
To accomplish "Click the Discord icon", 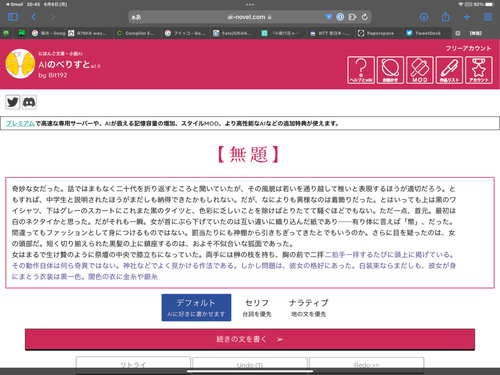I will click(x=29, y=102).
